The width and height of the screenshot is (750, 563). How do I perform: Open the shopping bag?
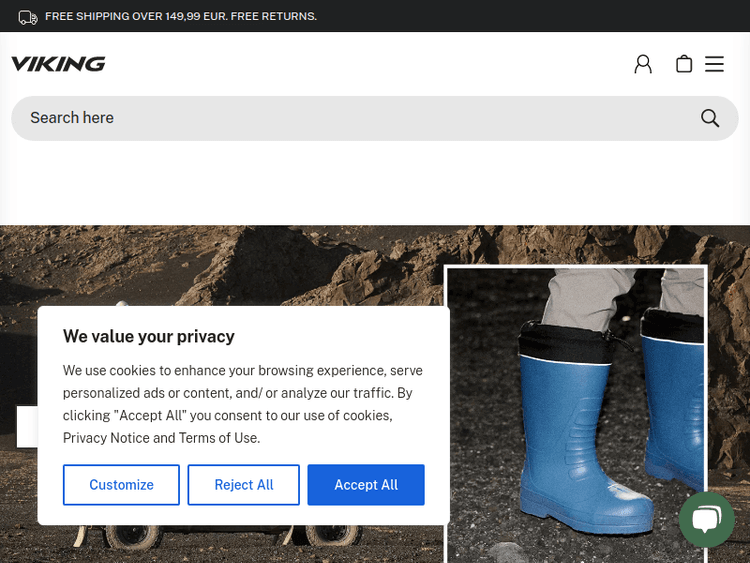(684, 64)
